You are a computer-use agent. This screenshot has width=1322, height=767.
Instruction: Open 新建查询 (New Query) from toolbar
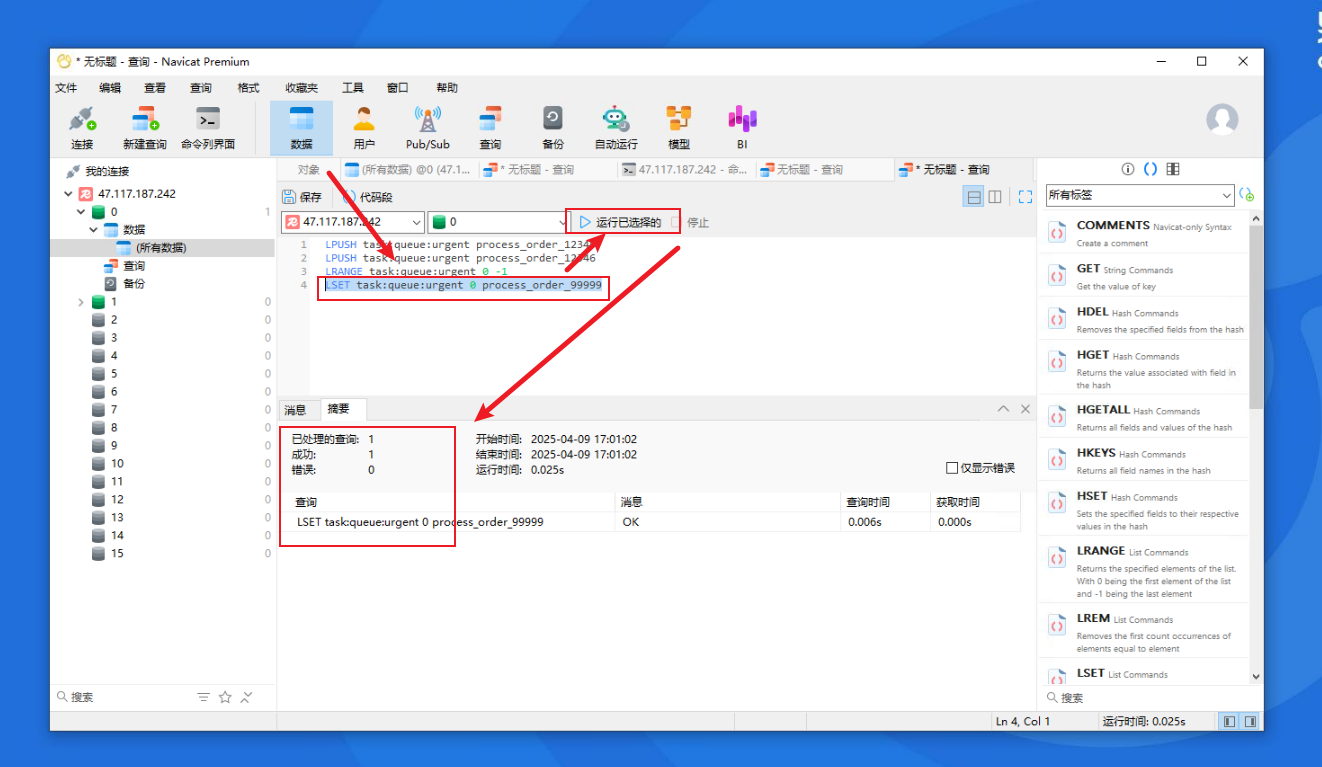point(145,128)
